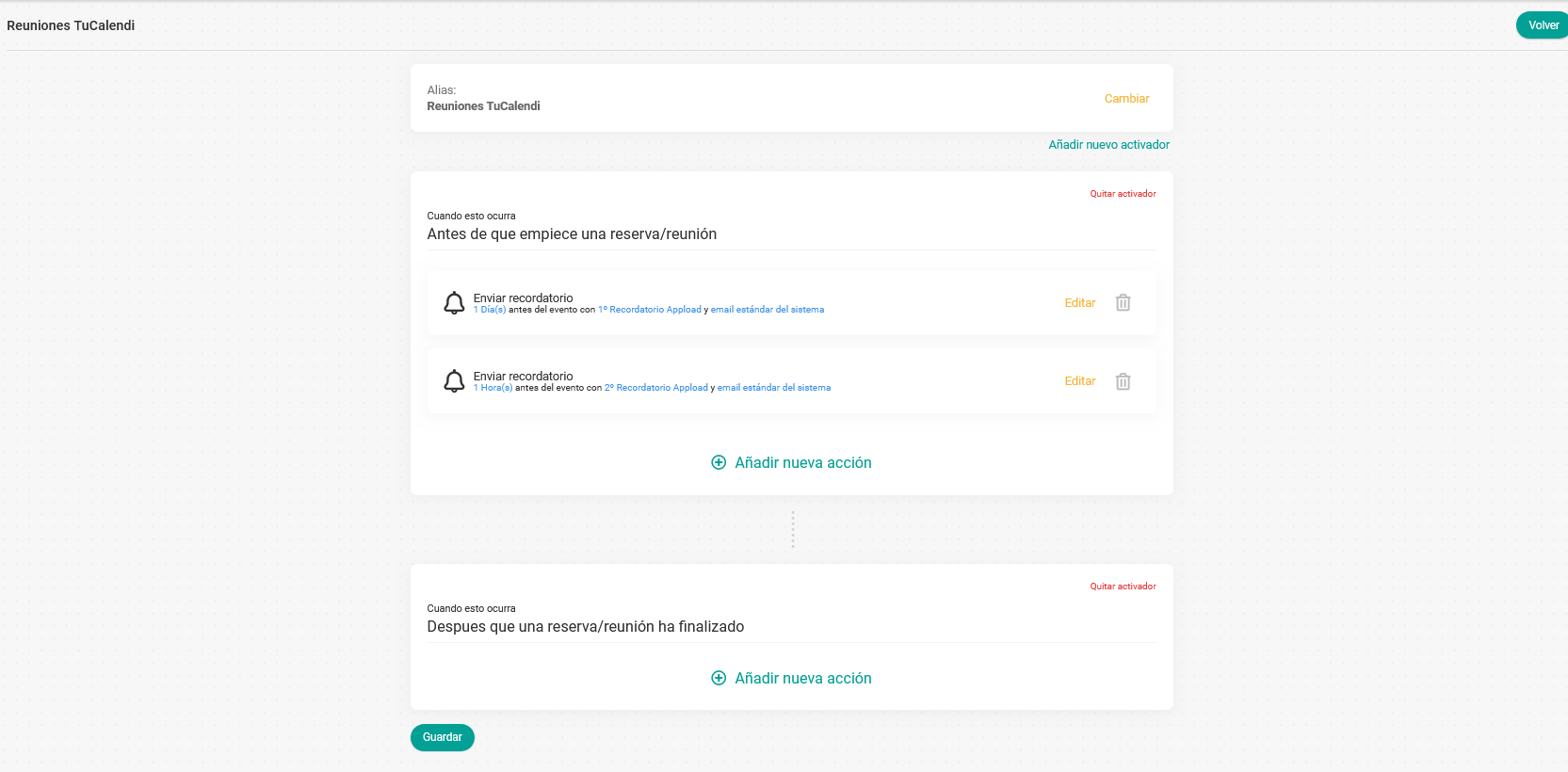Click the alias name 'Reuniones TuCalendi' in the card
The image size is (1568, 772).
(483, 106)
